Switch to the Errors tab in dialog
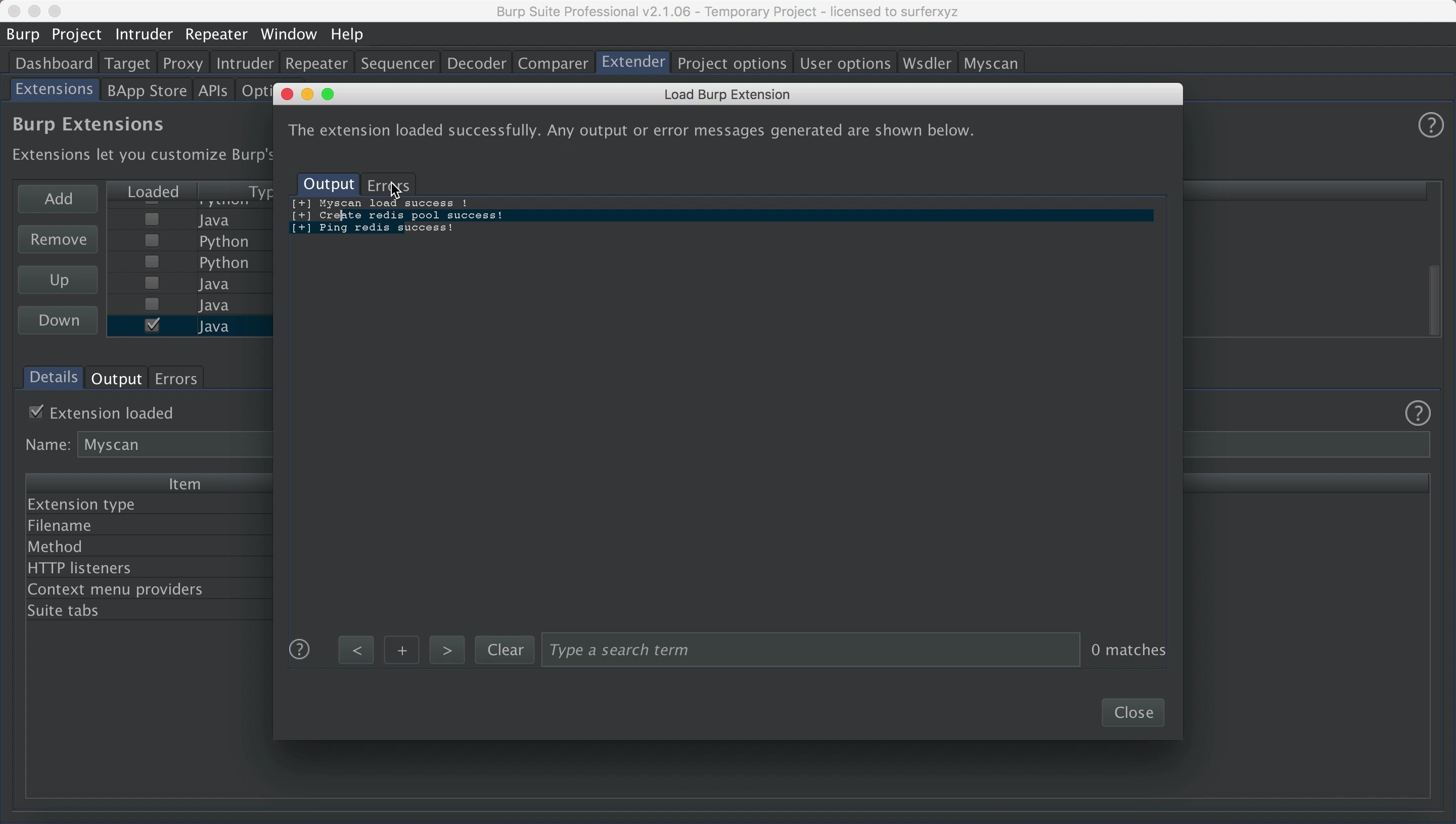The image size is (1456, 824). click(x=388, y=186)
